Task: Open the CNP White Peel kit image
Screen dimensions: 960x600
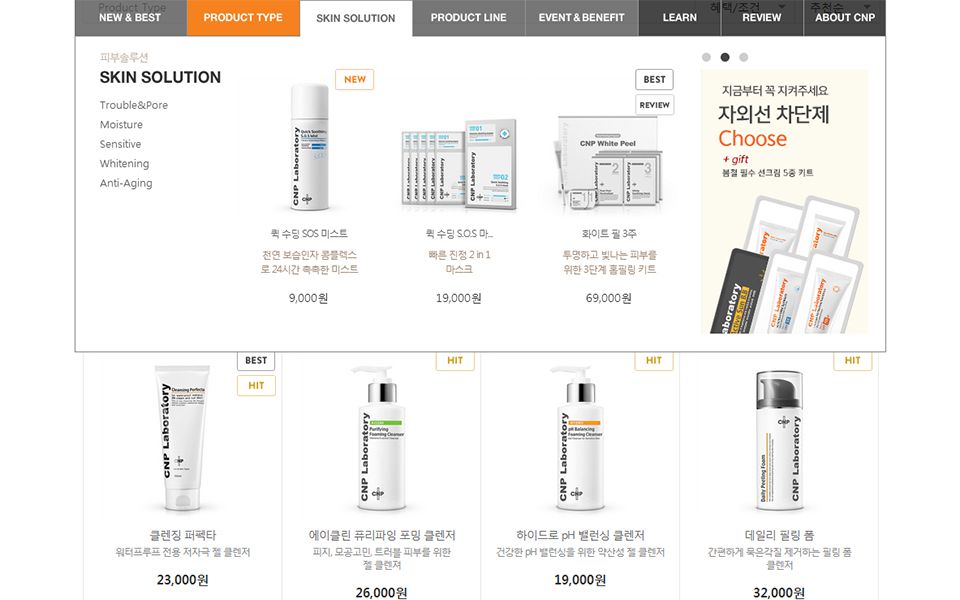Action: coord(608,162)
